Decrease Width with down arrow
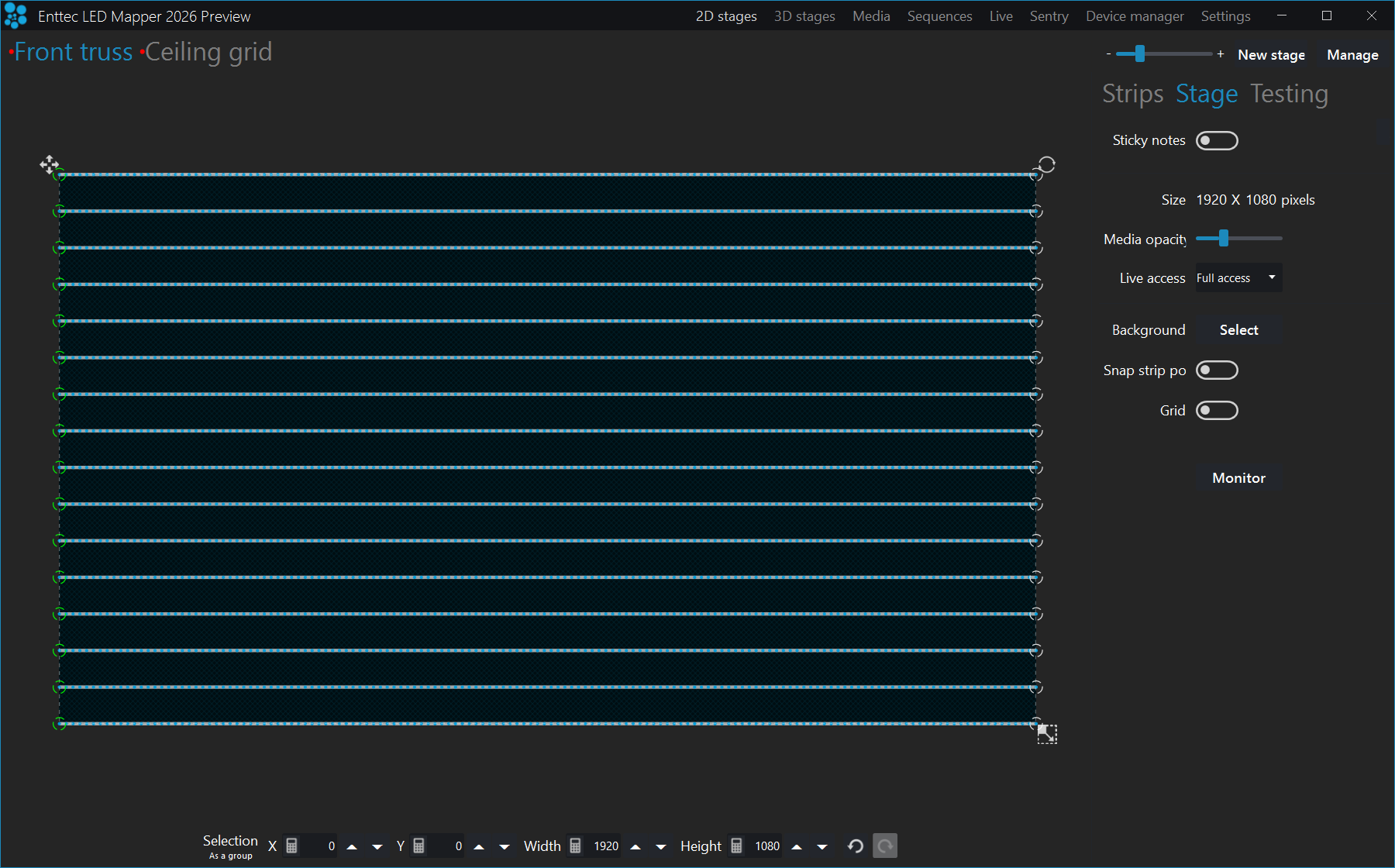The image size is (1395, 868). coord(661,846)
